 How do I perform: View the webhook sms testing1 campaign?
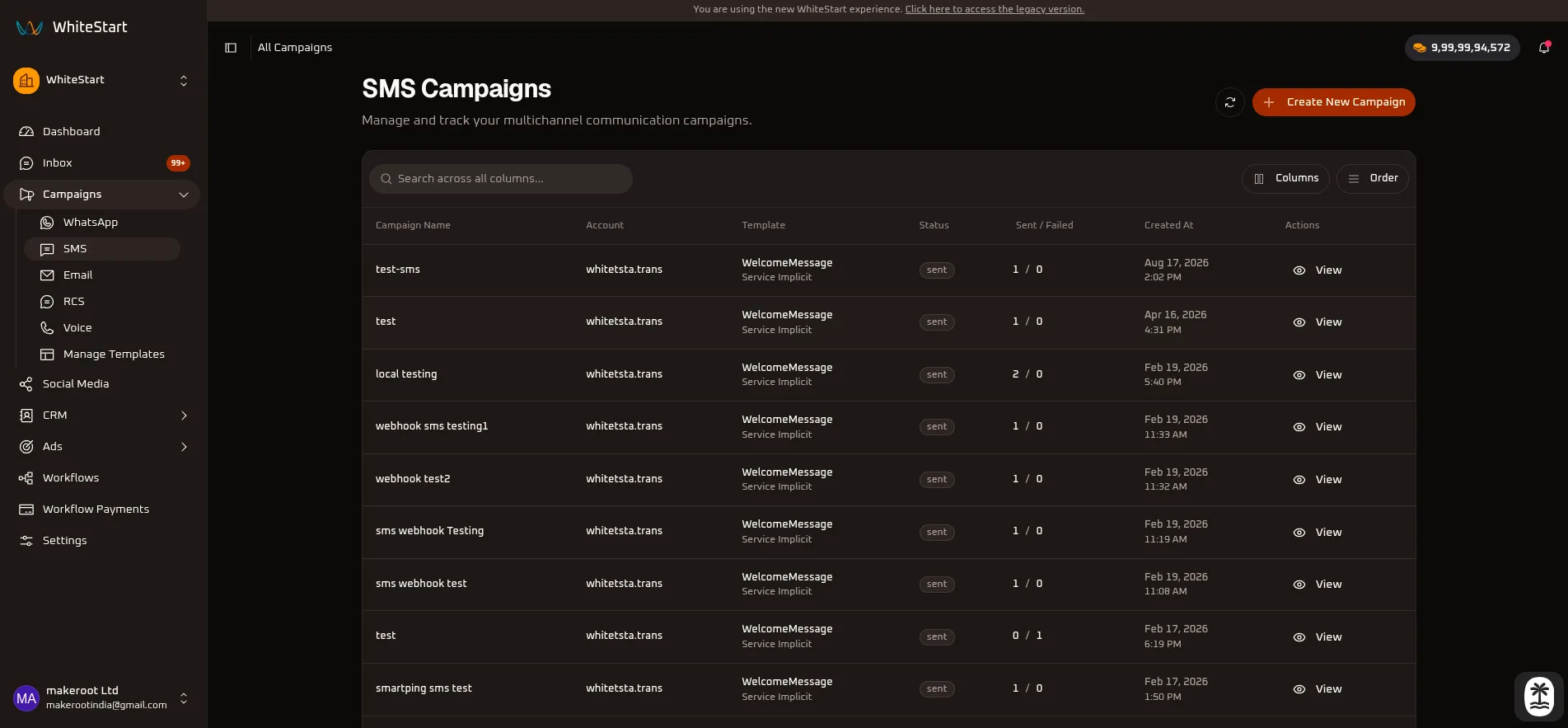tap(1318, 427)
